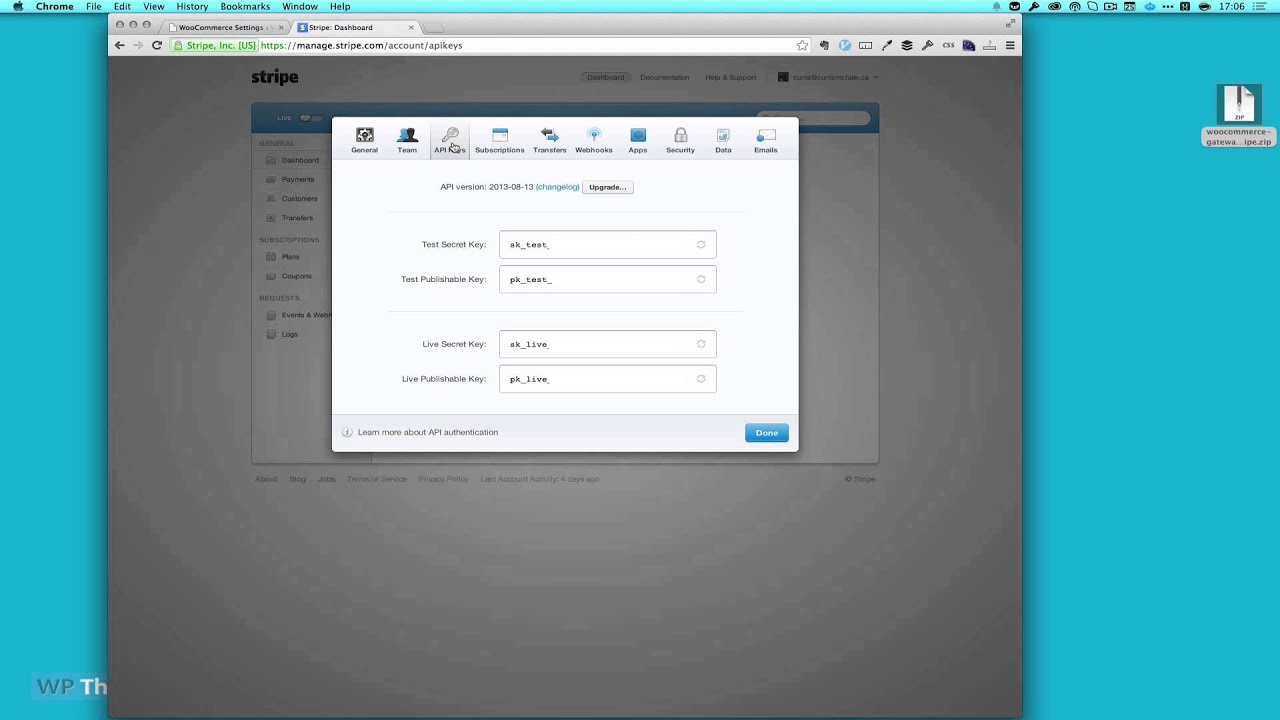This screenshot has height=720, width=1280.
Task: Open the Apps settings tab
Action: [637, 140]
